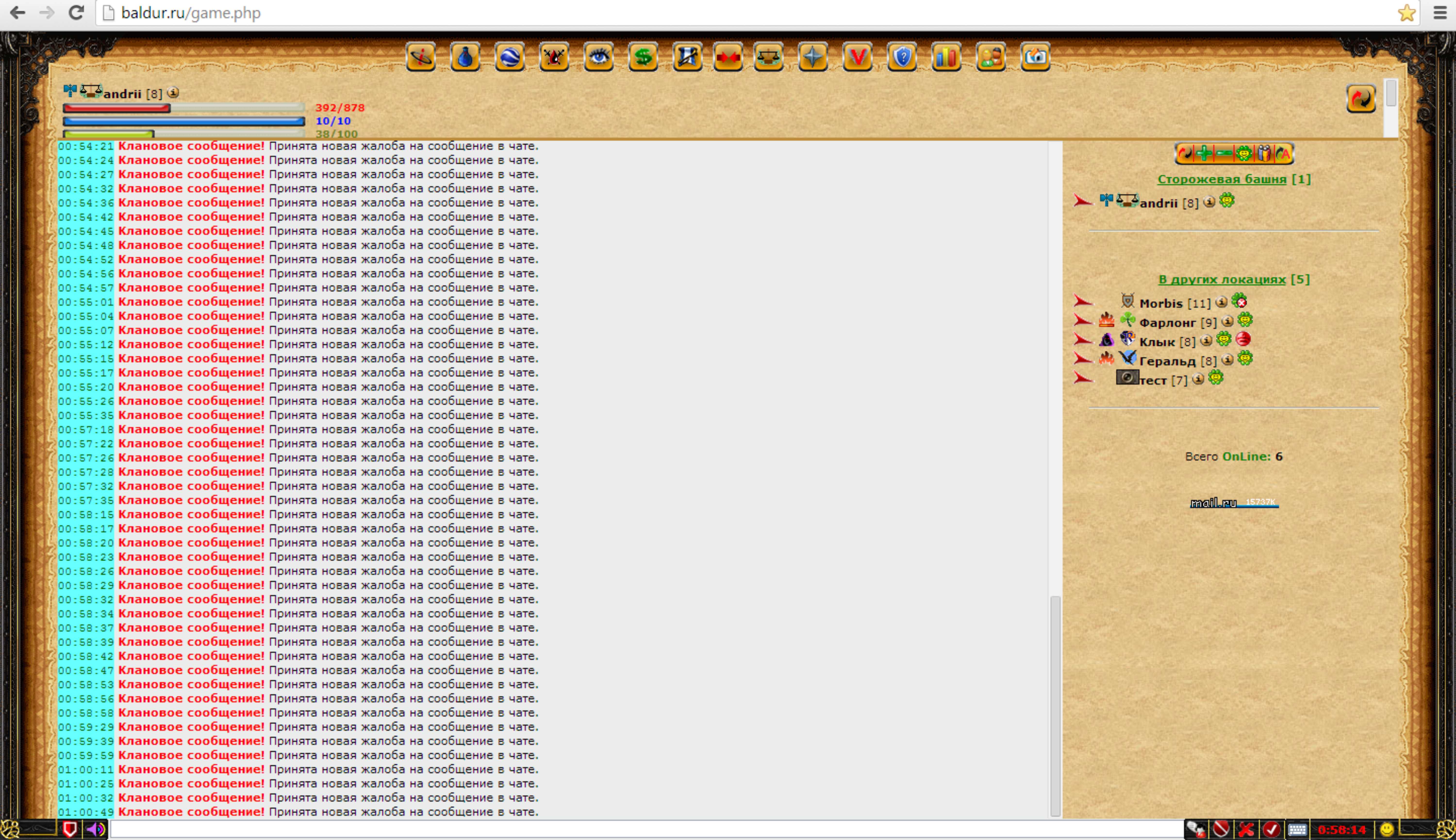Click the chat input text field
1456x840 pixels.
[x=646, y=830]
